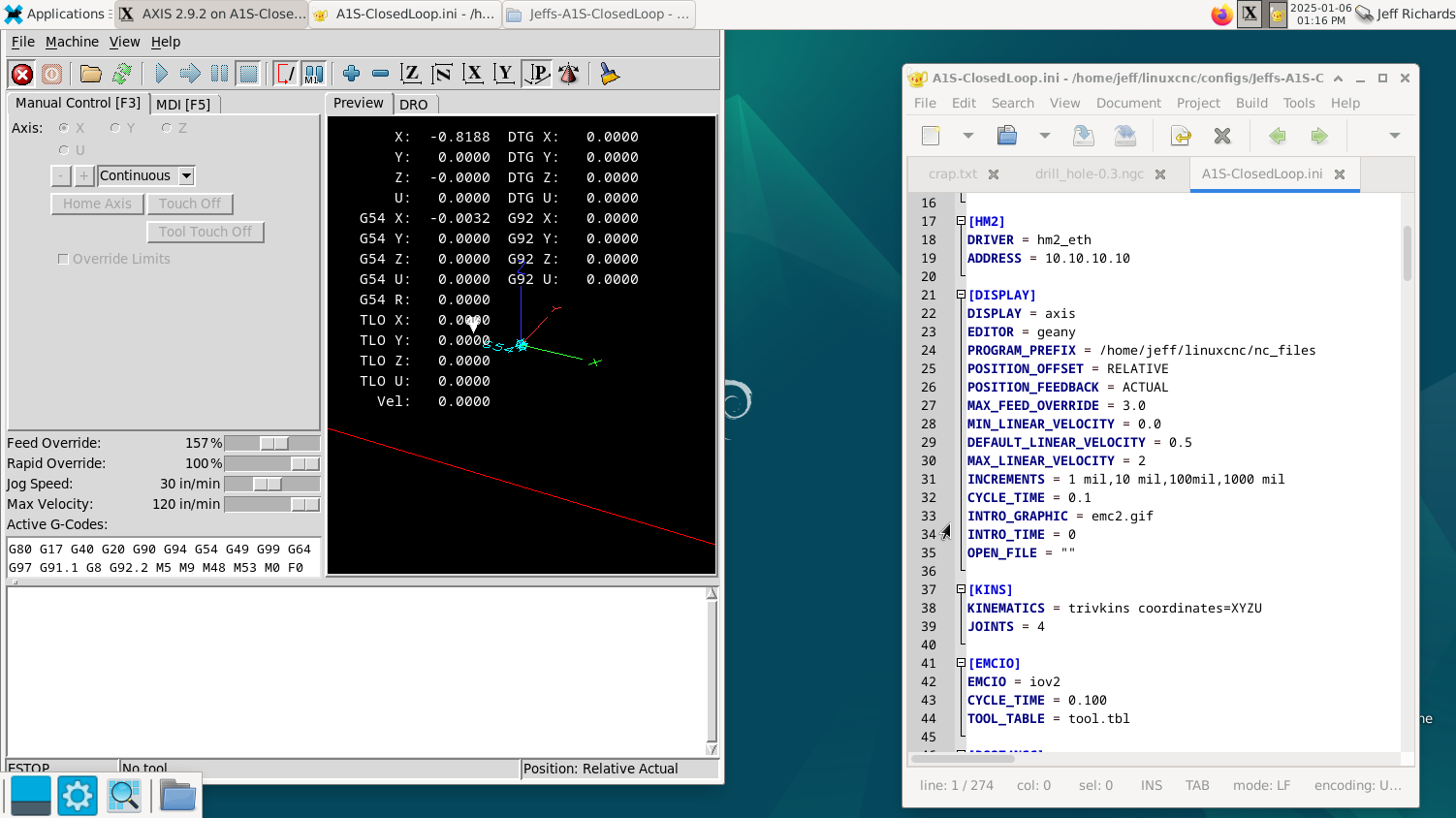1456x818 pixels.
Task: Enable the Override Limits checkbox
Action: point(63,259)
